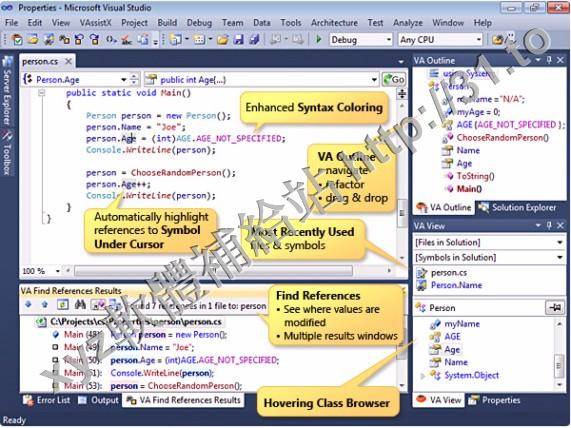Open the VAssistX menu

point(95,23)
